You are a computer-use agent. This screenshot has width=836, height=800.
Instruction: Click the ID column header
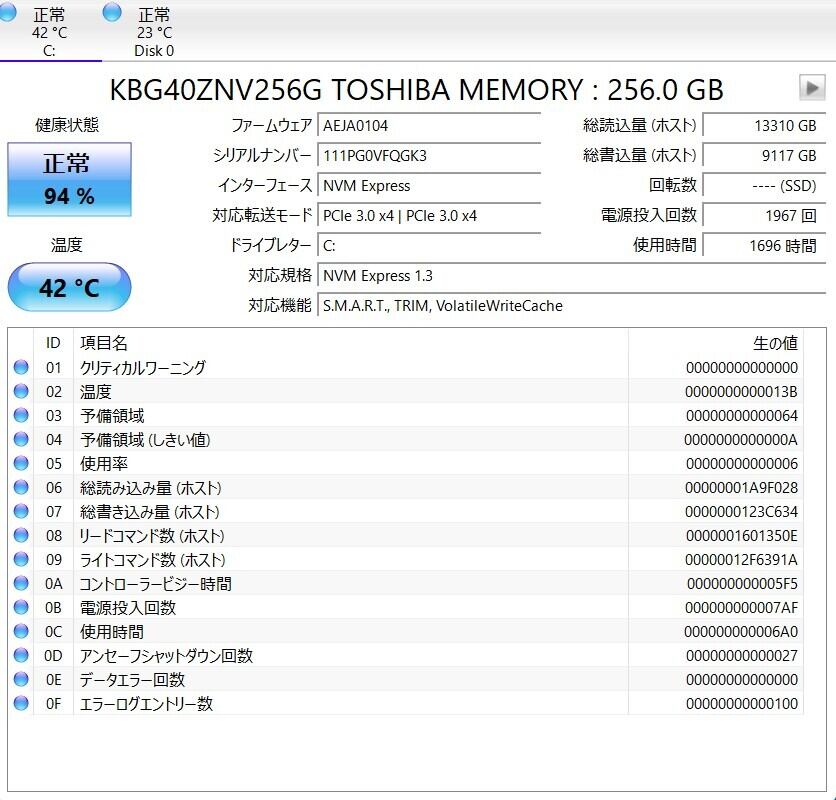53,343
